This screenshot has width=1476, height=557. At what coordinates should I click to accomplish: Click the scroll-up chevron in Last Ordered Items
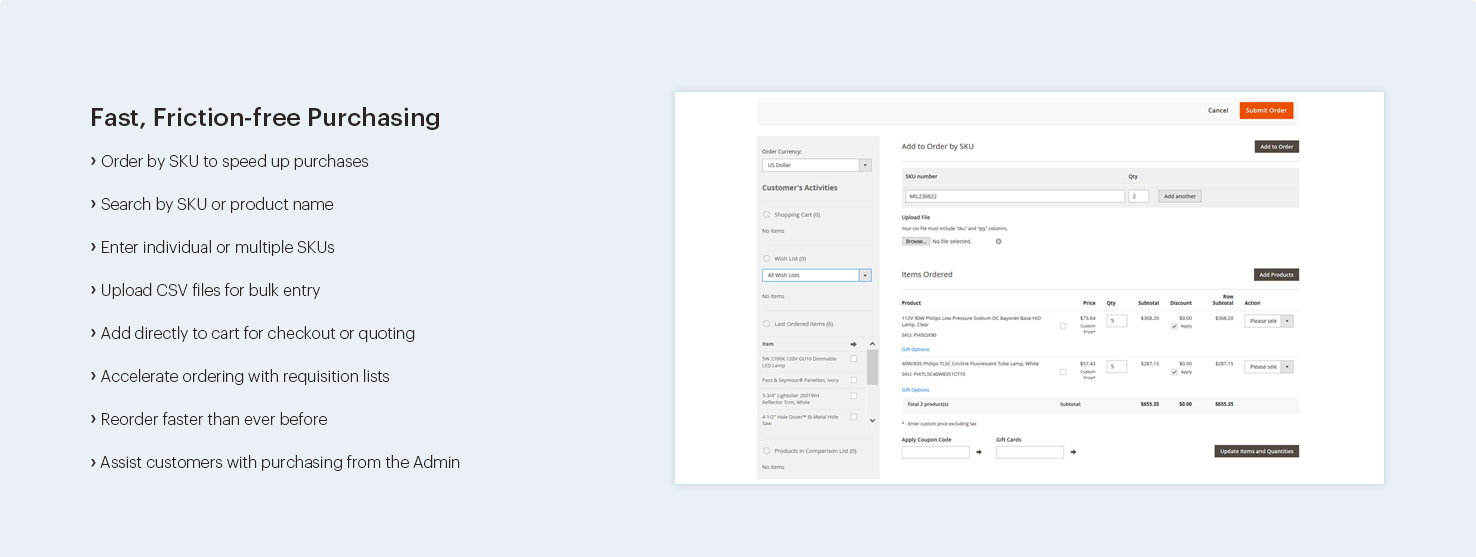pyautogui.click(x=872, y=344)
